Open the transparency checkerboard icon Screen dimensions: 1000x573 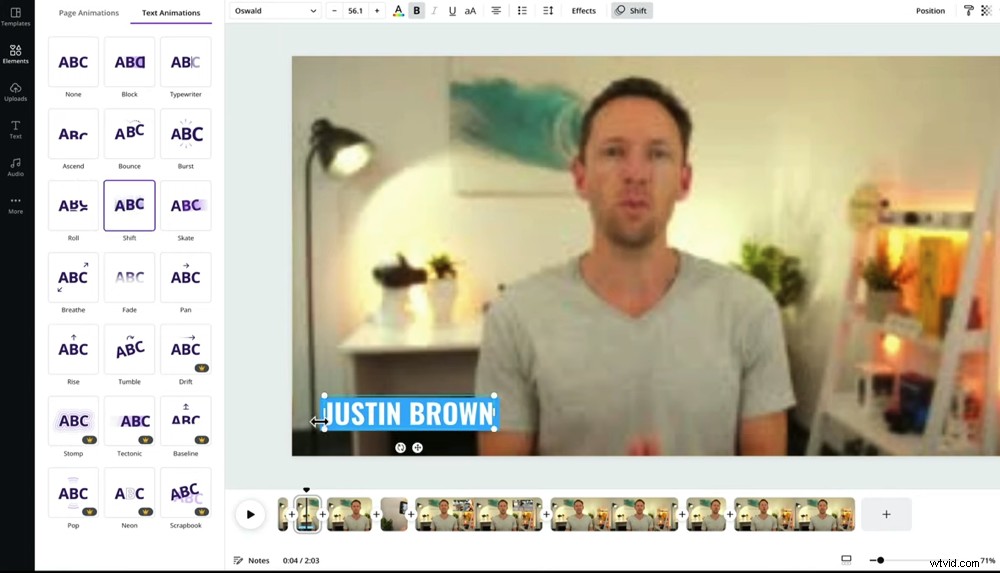pos(986,11)
